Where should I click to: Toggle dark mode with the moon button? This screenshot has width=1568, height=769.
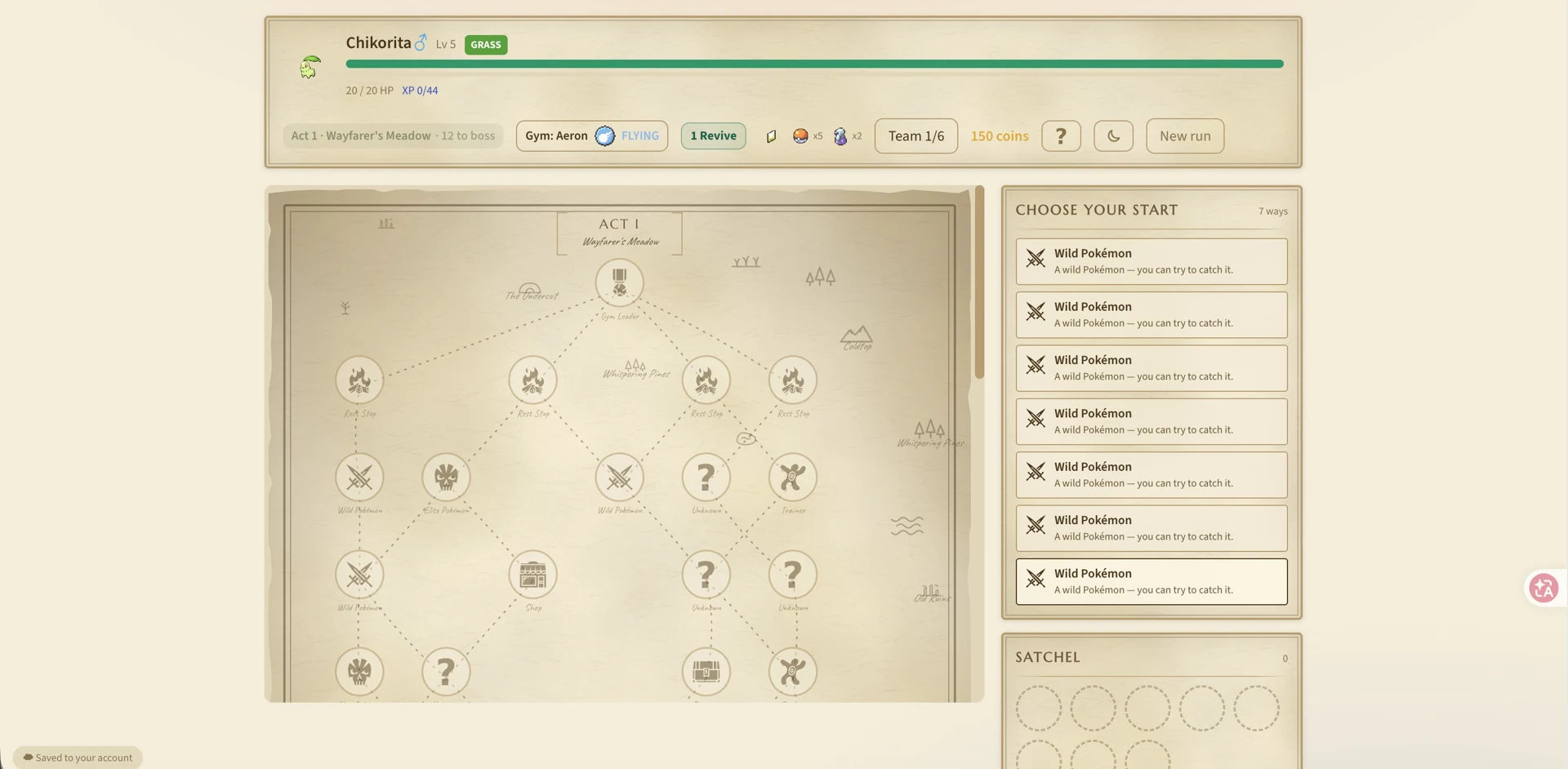1113,136
